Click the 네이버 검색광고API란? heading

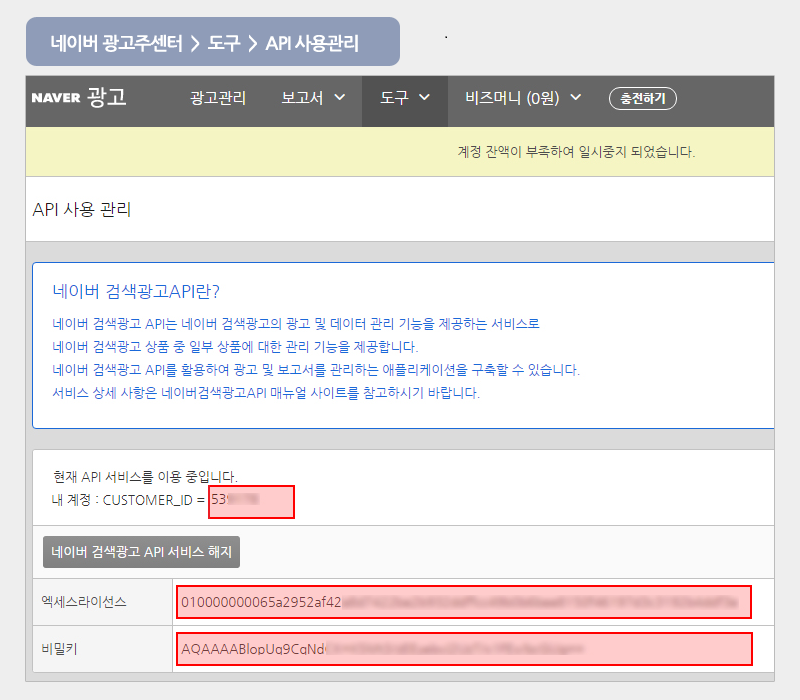[136, 291]
